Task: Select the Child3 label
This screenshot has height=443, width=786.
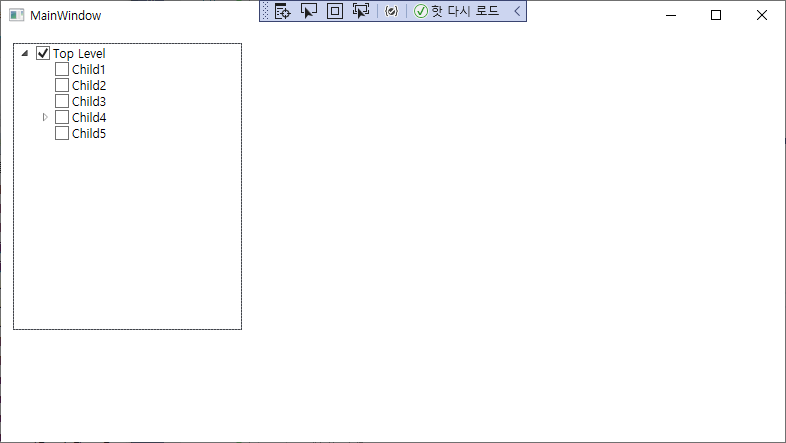Action: point(89,102)
